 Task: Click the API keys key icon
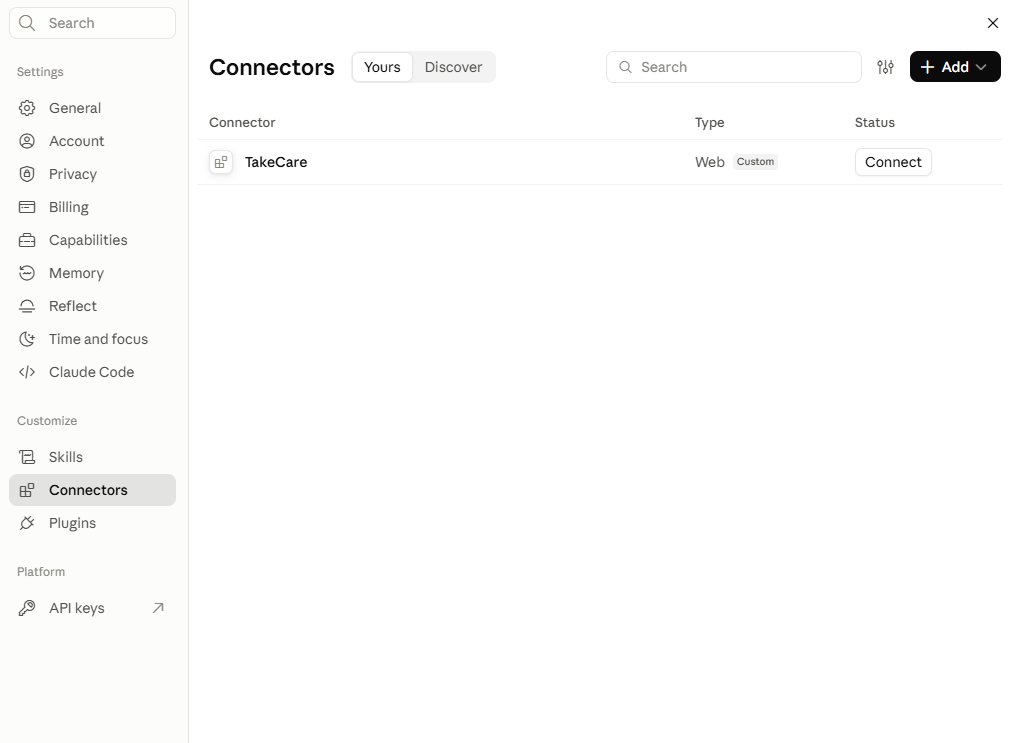click(x=27, y=608)
